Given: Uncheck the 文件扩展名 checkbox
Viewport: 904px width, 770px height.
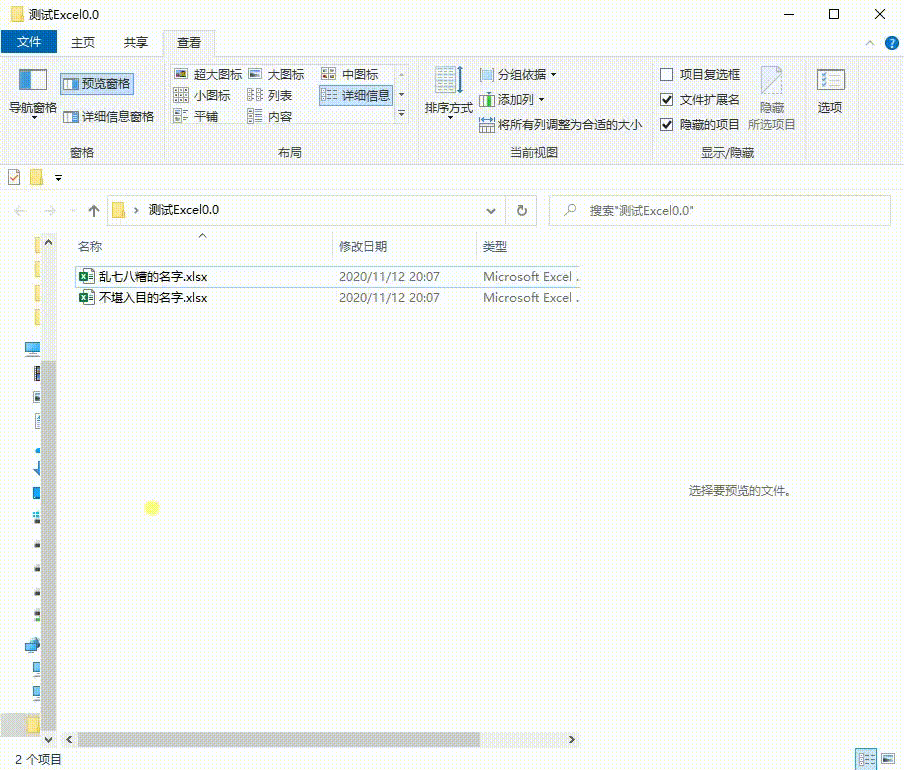Looking at the screenshot, I should click(666, 100).
